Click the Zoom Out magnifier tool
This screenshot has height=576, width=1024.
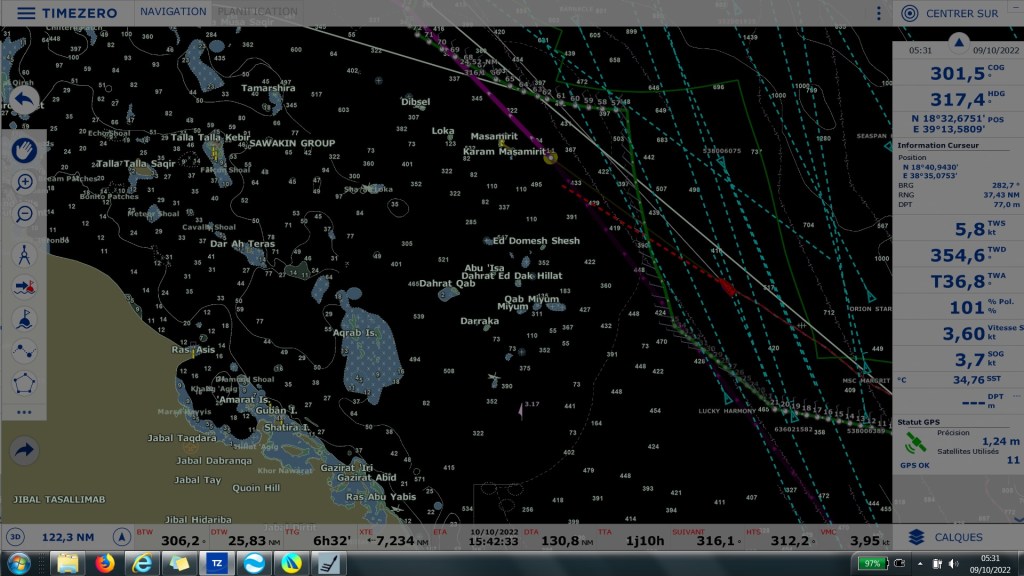pyautogui.click(x=24, y=214)
